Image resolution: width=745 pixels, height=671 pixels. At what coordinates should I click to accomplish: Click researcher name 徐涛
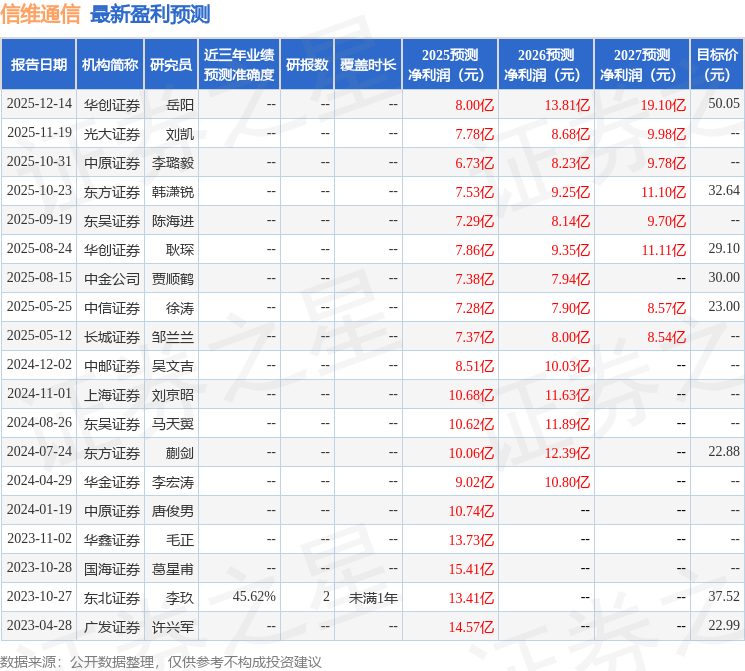click(x=180, y=308)
